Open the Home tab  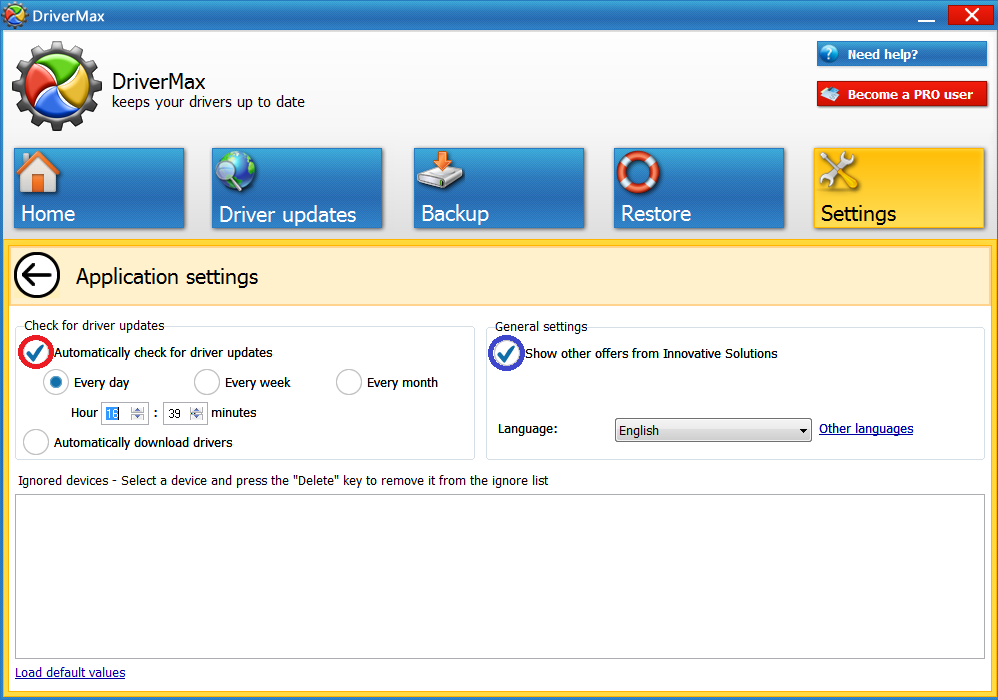tap(99, 188)
